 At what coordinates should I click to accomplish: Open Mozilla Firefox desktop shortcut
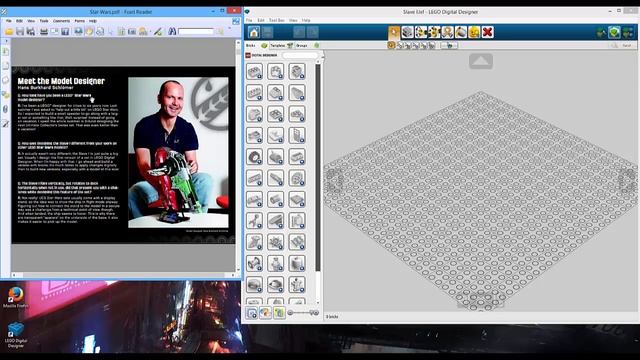(16, 298)
